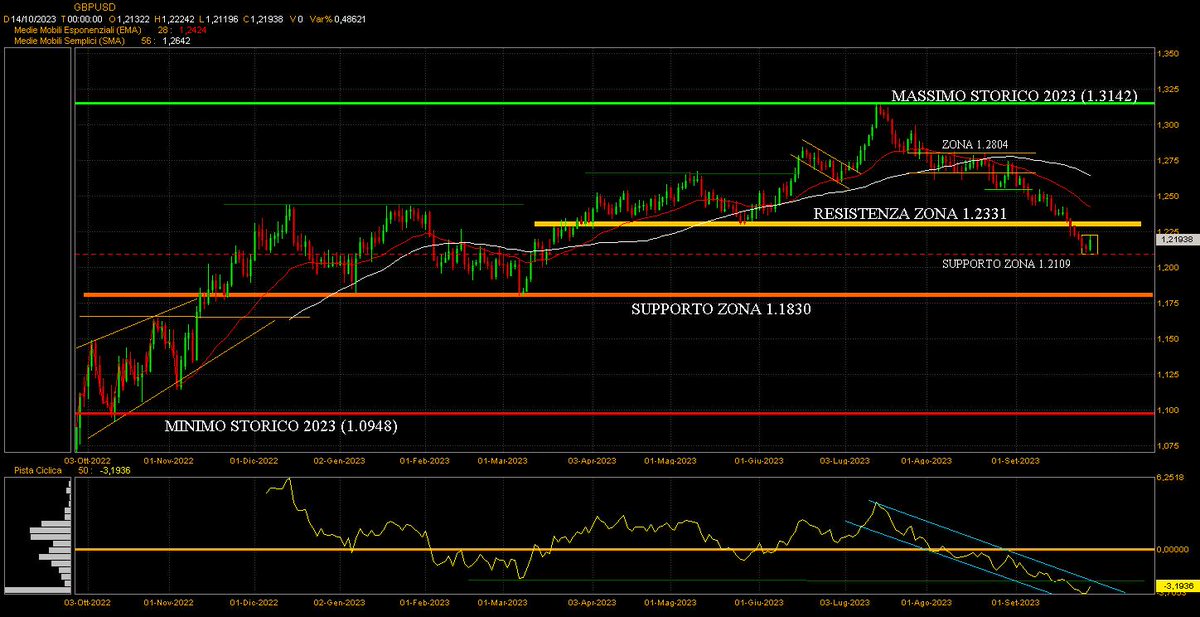Click the SUPPORTO ZONA 1.2109 label
The image size is (1200, 617).
1007,264
